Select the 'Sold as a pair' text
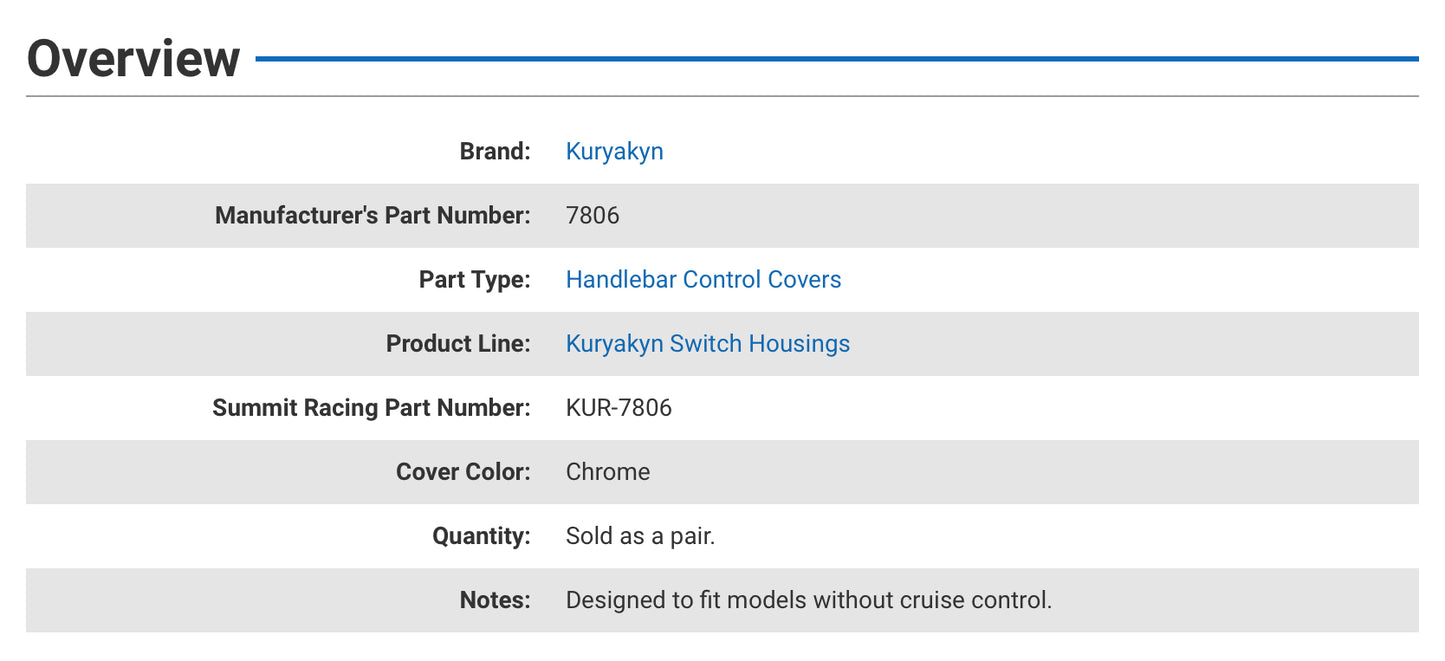 [639, 535]
